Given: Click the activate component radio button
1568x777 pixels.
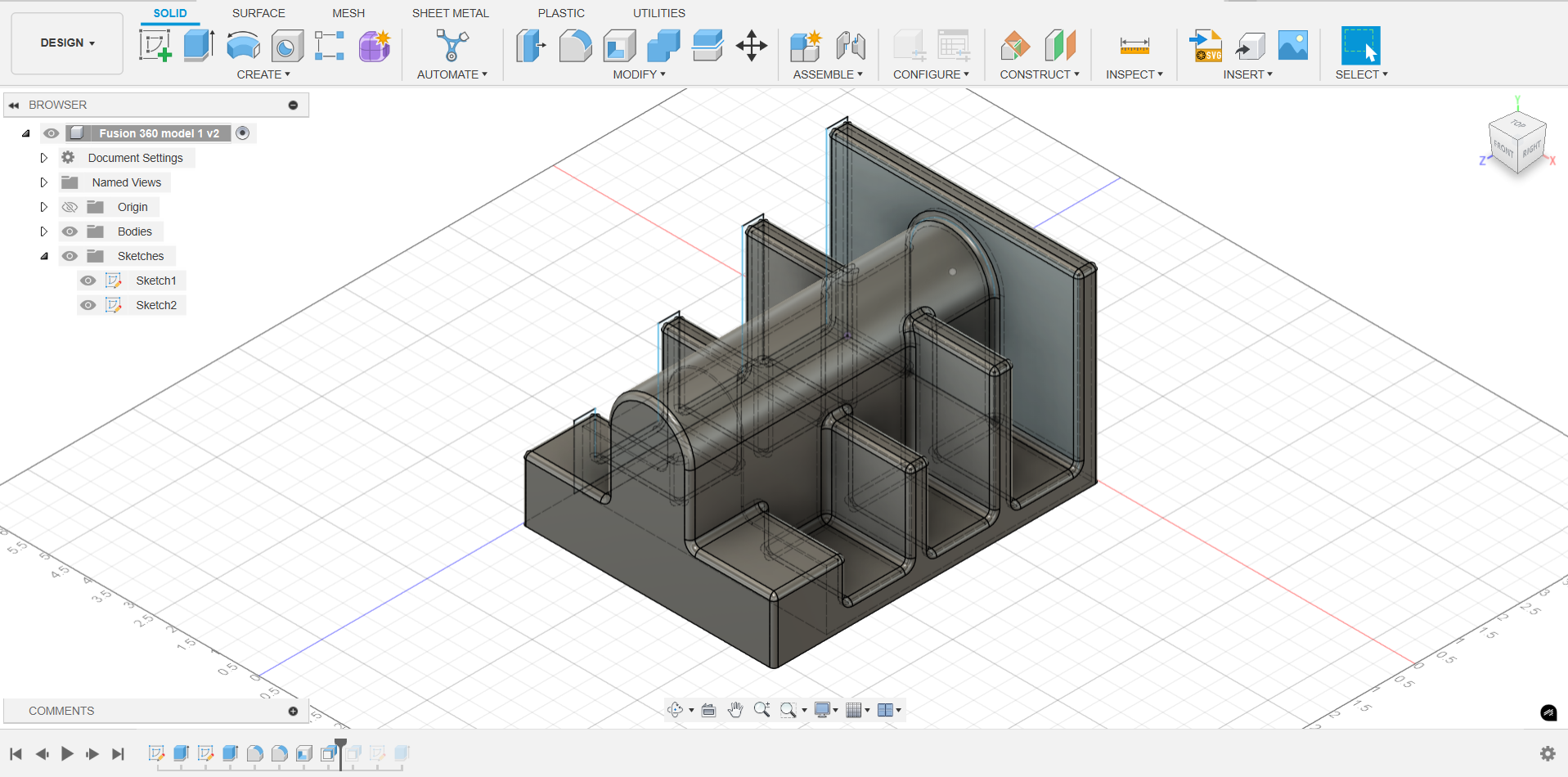Looking at the screenshot, I should click(243, 132).
